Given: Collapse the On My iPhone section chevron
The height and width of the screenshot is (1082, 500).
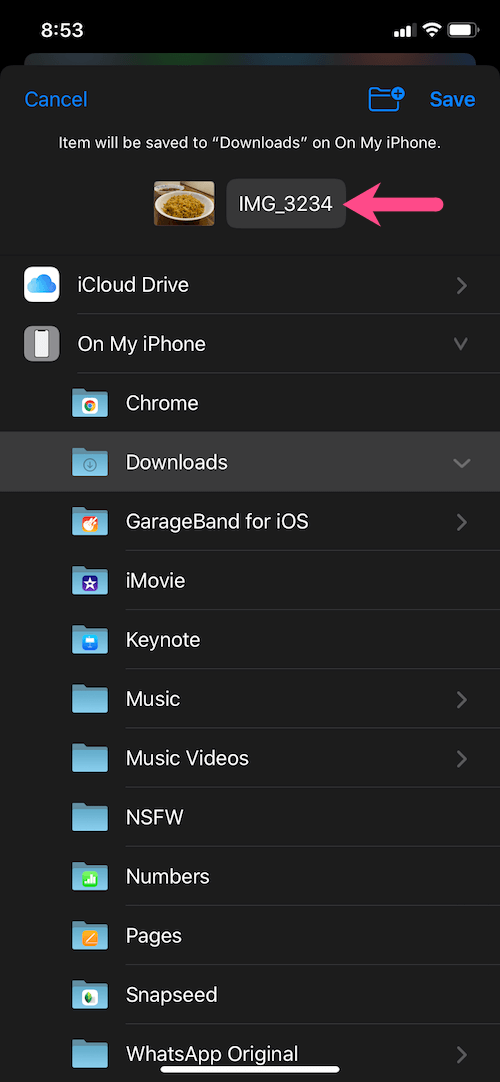Looking at the screenshot, I should (461, 344).
